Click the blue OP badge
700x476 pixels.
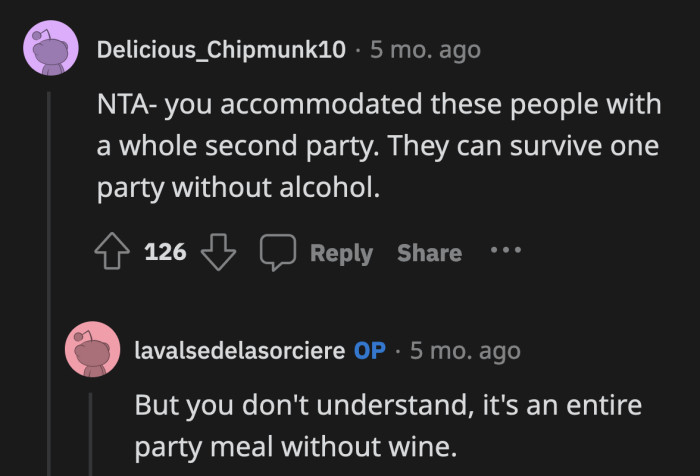(370, 351)
